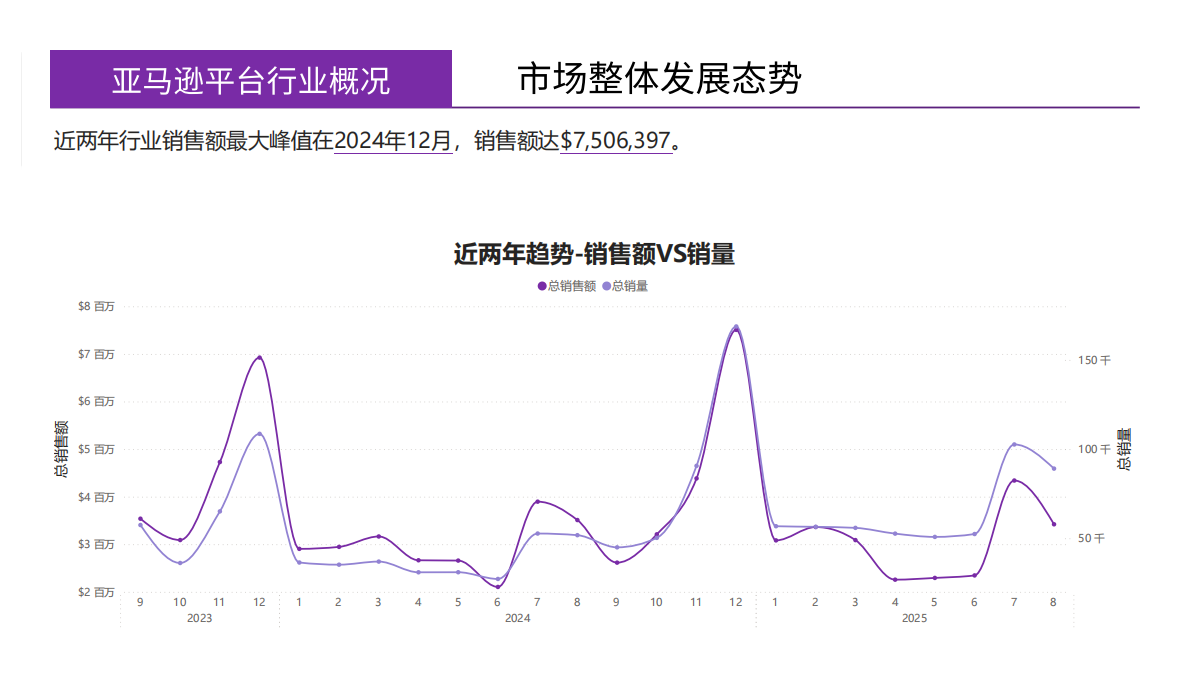Screen dimensions: 1190x688
Task: Click month 8 label of year 2025
Action: [1053, 602]
